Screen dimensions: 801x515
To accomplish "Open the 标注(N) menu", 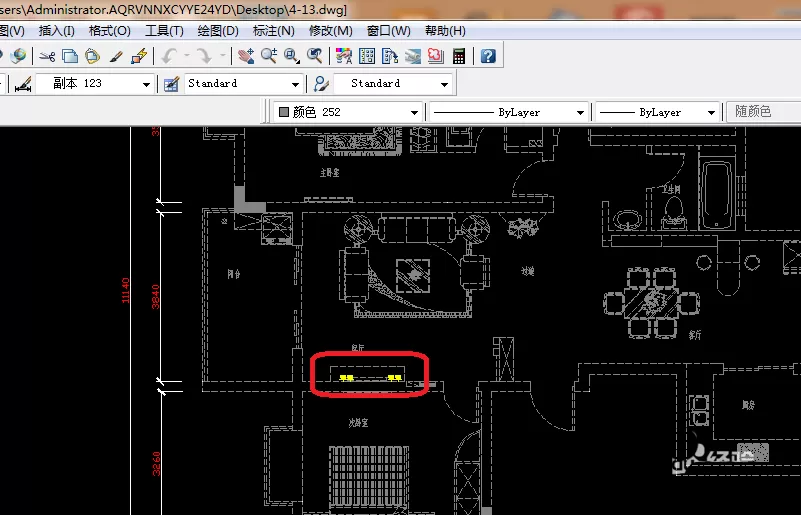I will [273, 31].
